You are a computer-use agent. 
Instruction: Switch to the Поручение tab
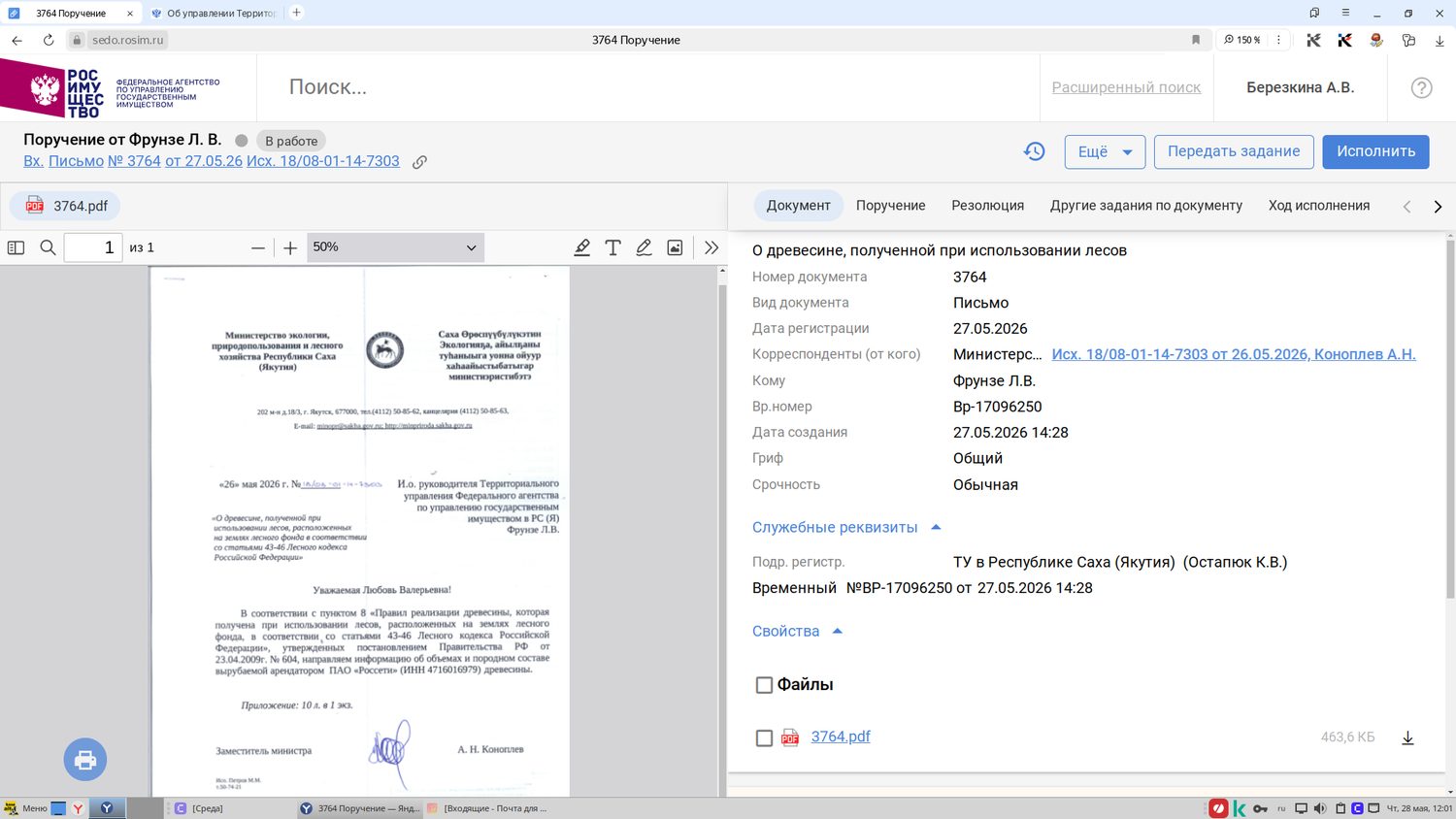tap(890, 206)
